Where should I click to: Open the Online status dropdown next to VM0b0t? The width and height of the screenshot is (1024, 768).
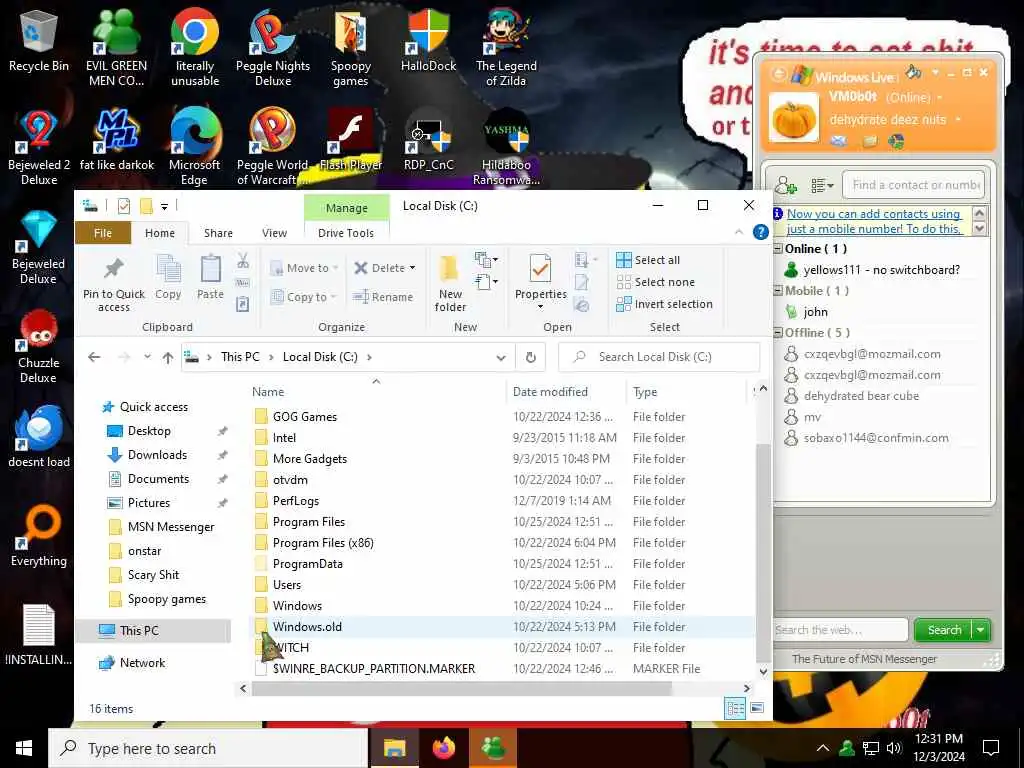pos(940,98)
